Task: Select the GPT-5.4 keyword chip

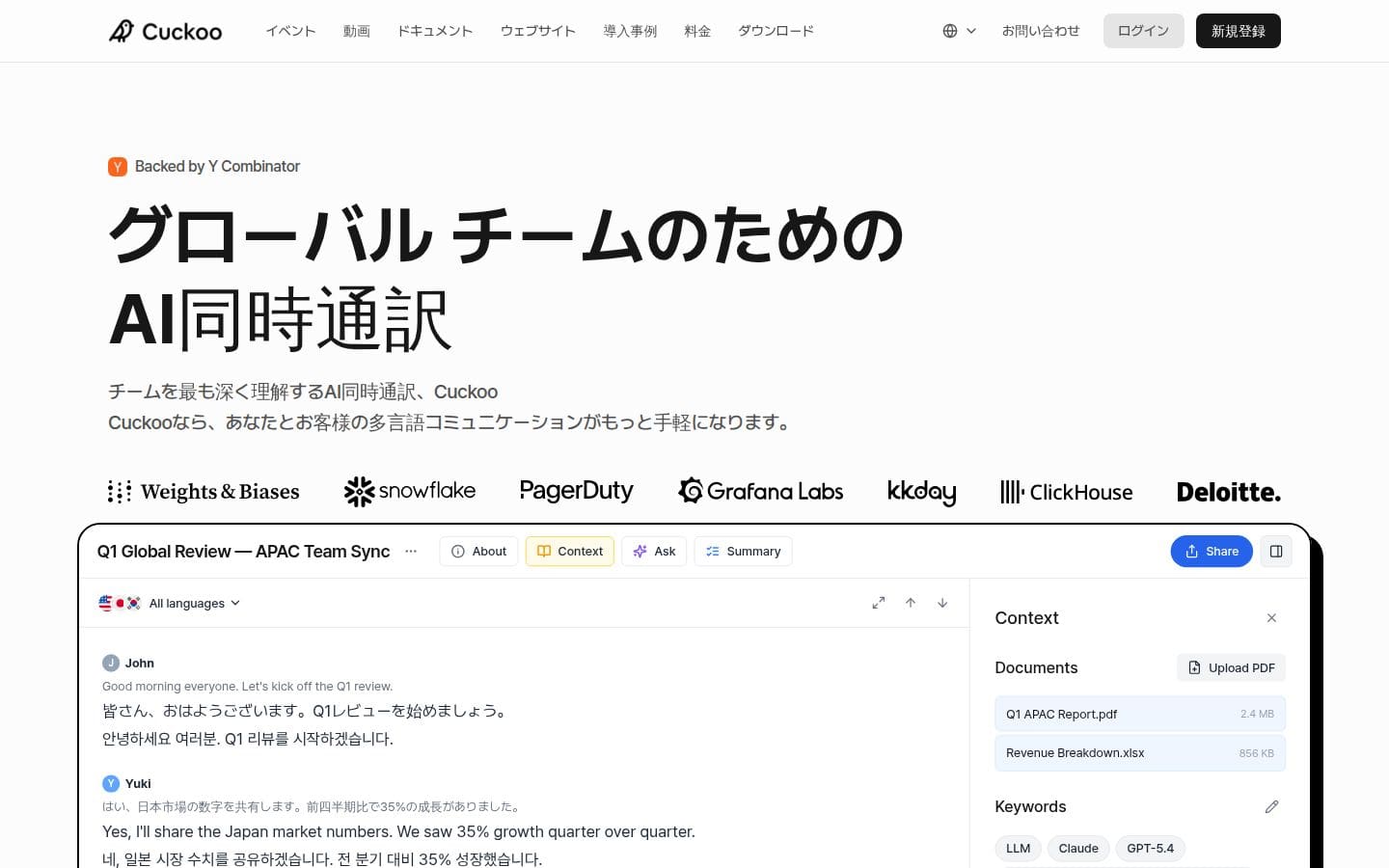Action: pos(1151,849)
